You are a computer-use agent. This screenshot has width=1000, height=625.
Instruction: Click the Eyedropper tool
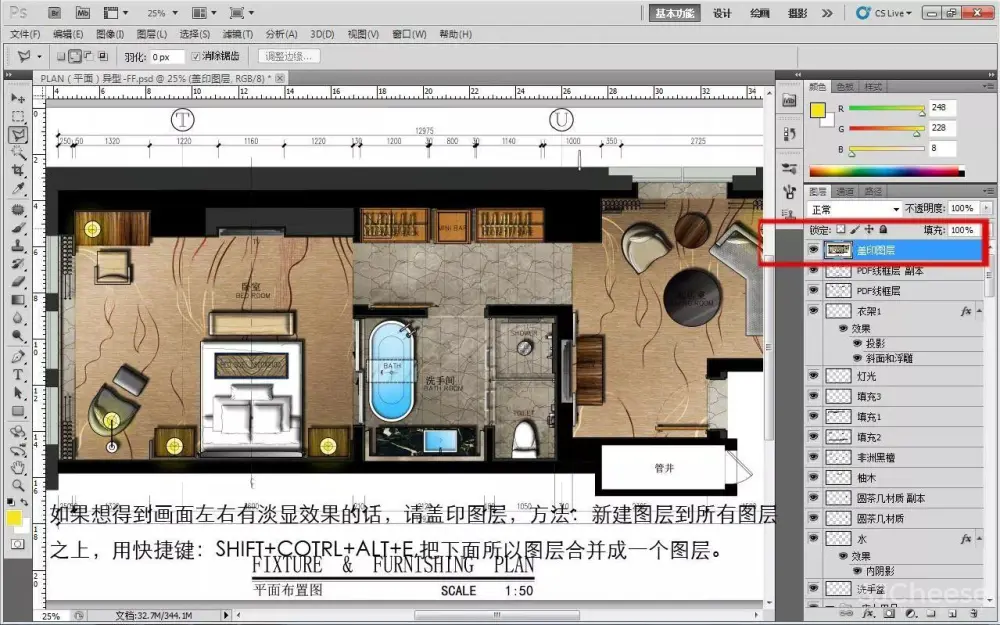pos(18,189)
